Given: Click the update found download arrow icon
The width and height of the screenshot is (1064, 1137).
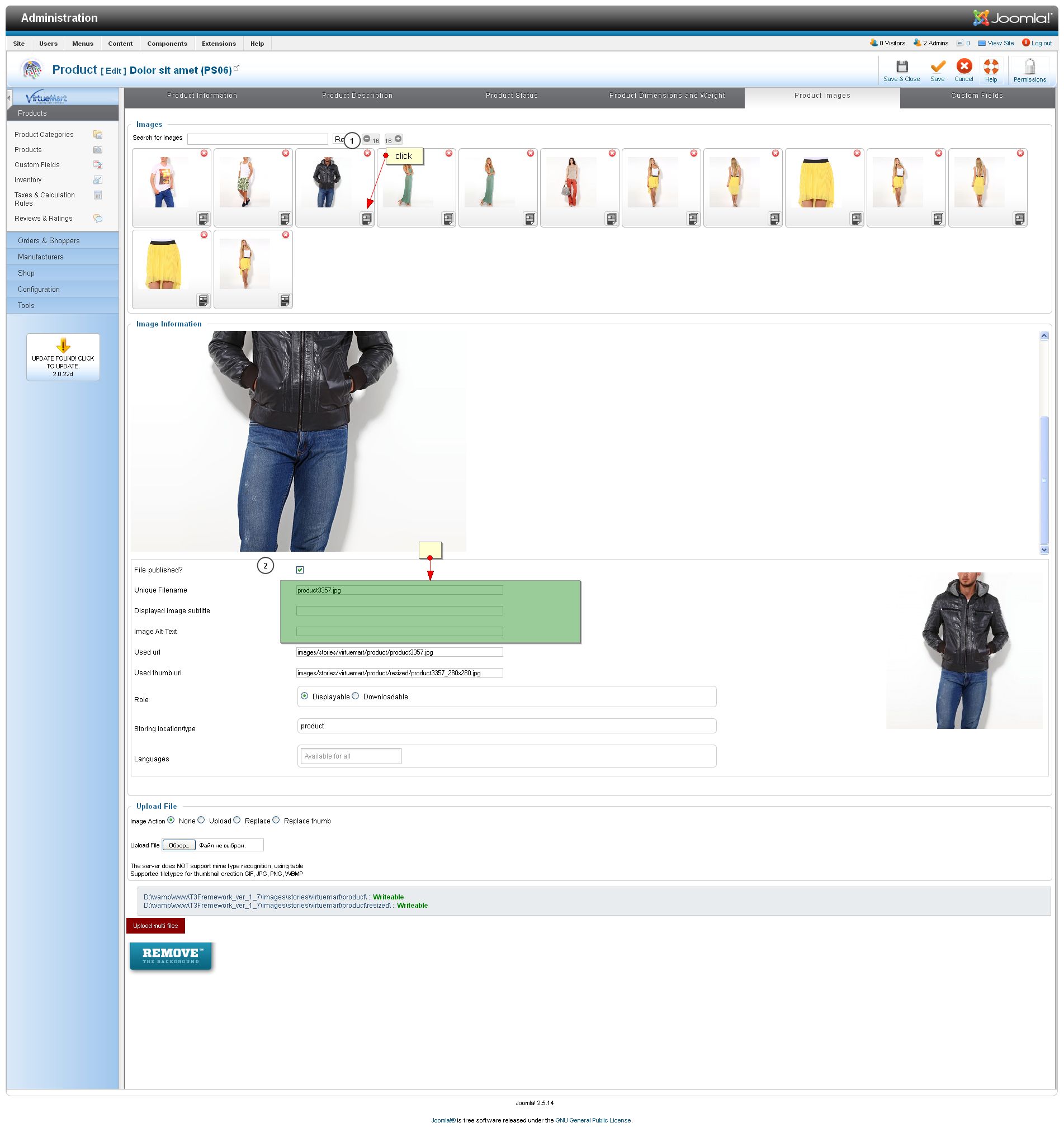Looking at the screenshot, I should pyautogui.click(x=63, y=345).
